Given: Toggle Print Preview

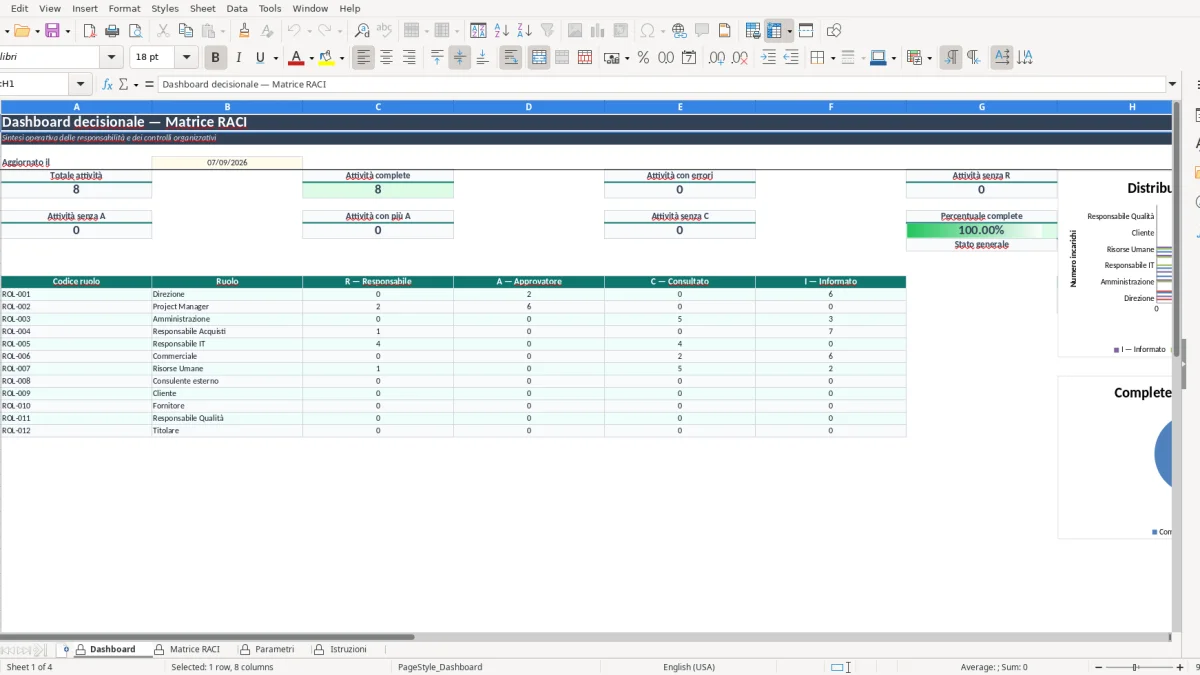Looking at the screenshot, I should [x=134, y=31].
